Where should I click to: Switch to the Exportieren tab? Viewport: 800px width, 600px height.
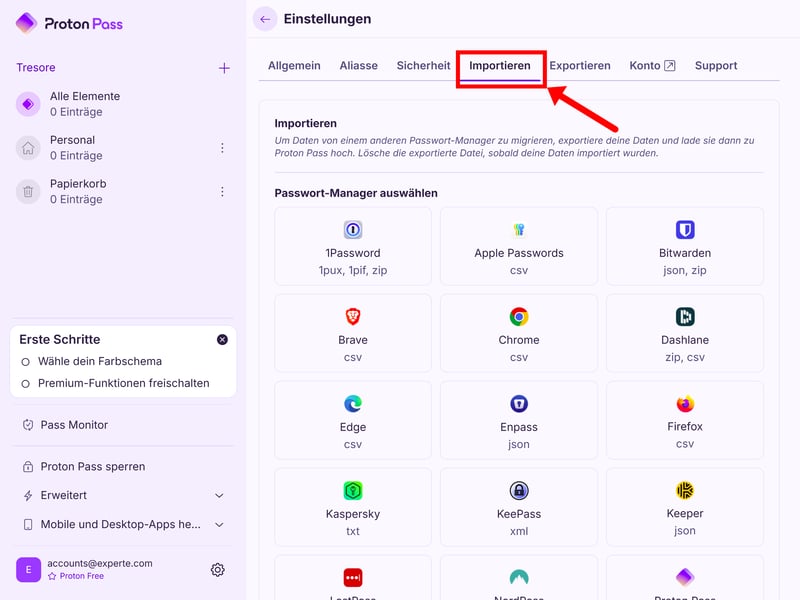pyautogui.click(x=580, y=66)
